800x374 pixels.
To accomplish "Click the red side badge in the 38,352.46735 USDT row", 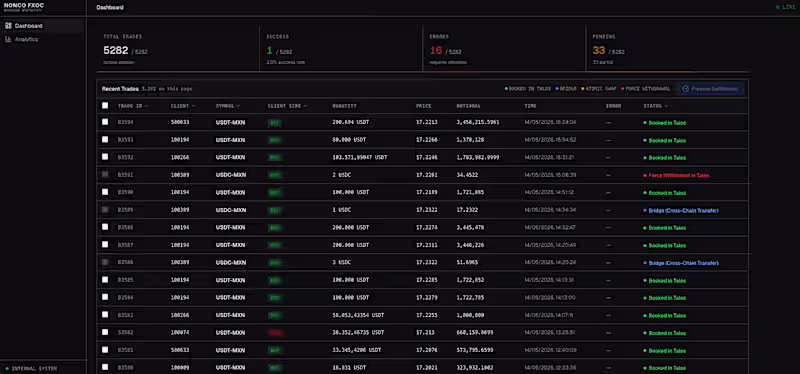I will pos(276,333).
